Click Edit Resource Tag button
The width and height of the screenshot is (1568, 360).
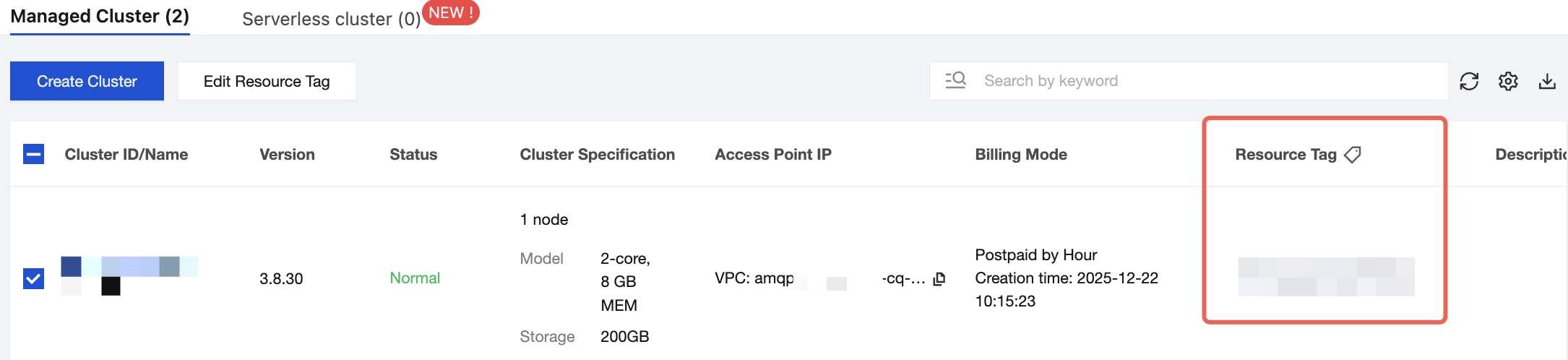click(267, 81)
